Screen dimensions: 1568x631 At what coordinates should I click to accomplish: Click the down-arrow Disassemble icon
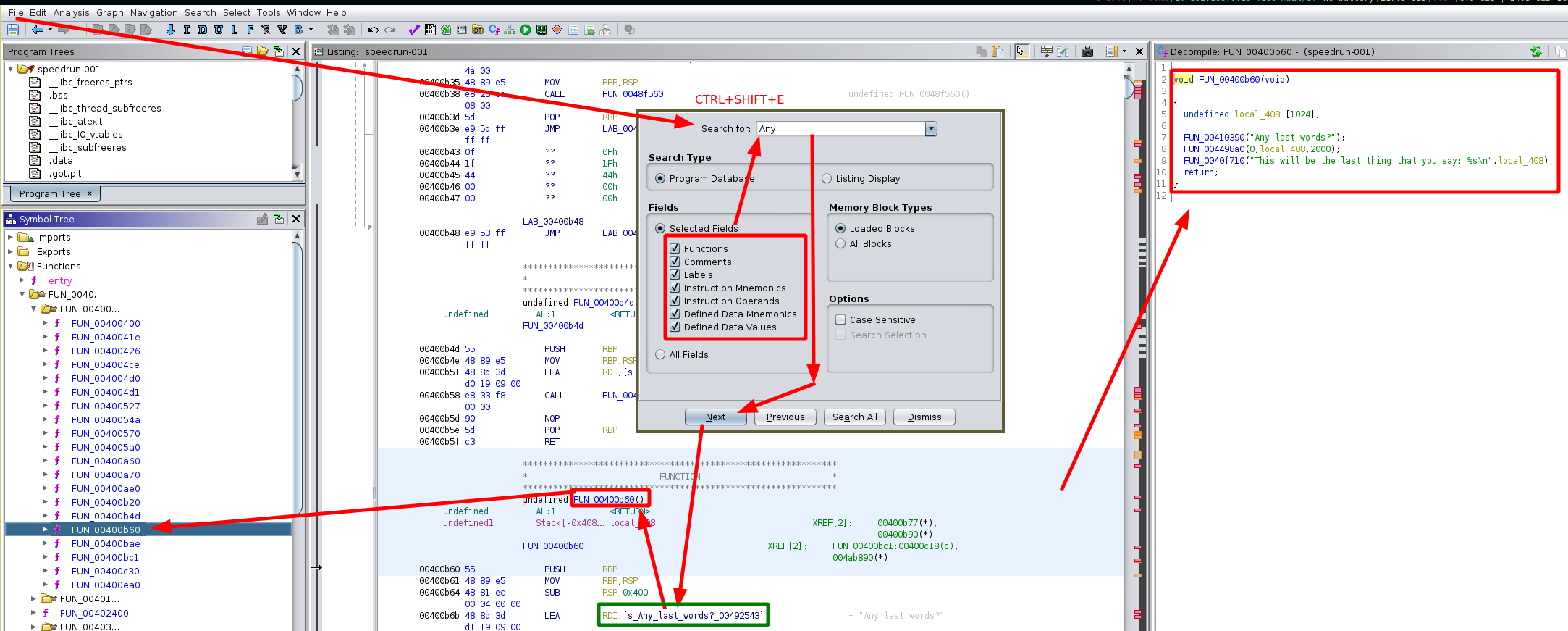click(x=171, y=30)
